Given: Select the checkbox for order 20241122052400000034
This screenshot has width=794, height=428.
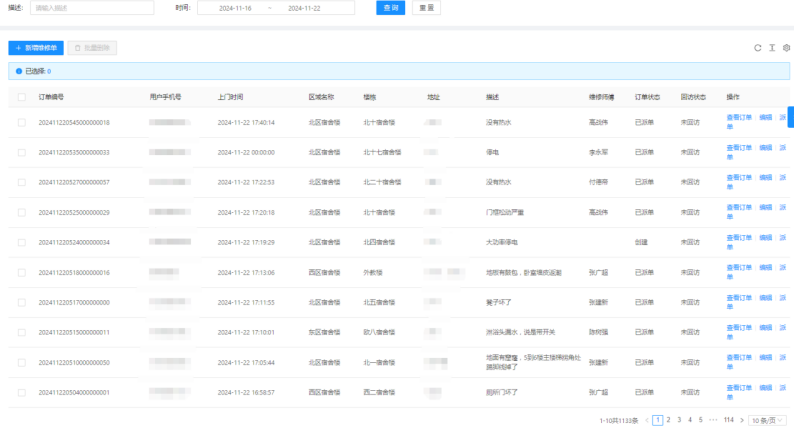Looking at the screenshot, I should (22, 242).
